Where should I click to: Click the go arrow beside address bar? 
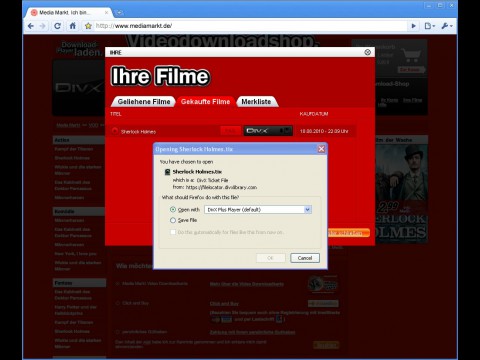[x=413, y=26]
